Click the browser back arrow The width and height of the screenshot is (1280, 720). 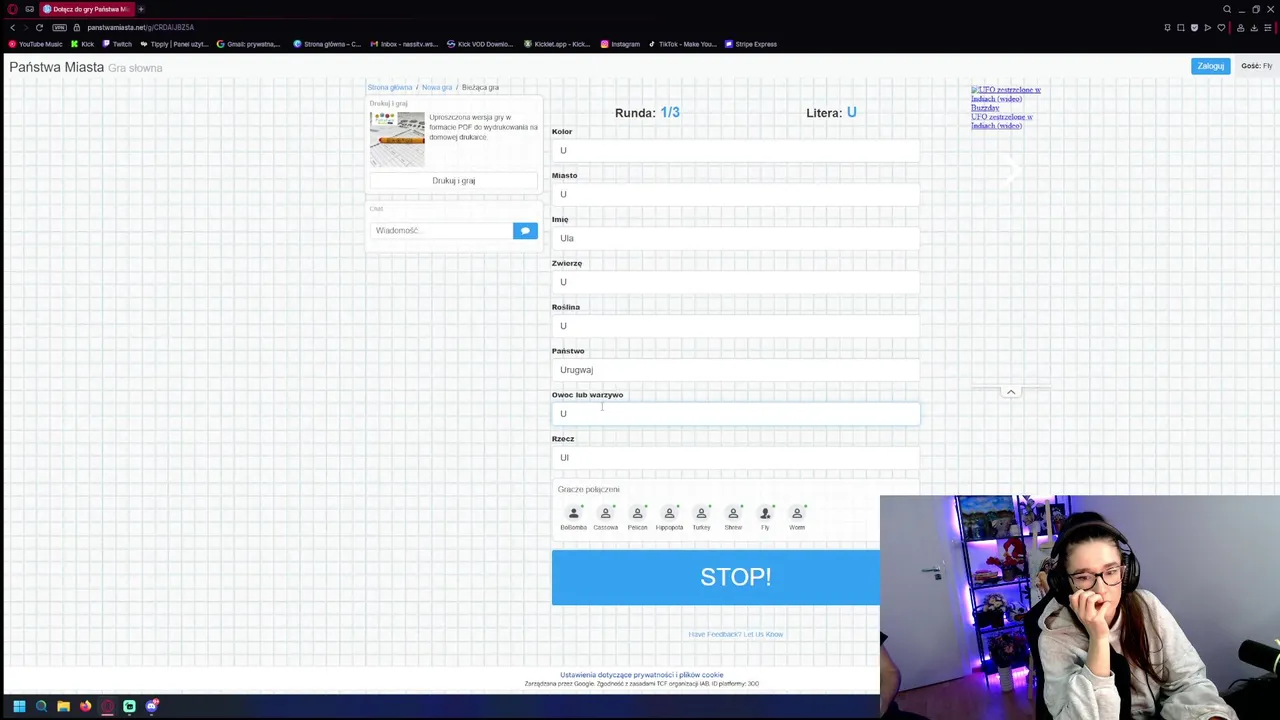click(13, 27)
